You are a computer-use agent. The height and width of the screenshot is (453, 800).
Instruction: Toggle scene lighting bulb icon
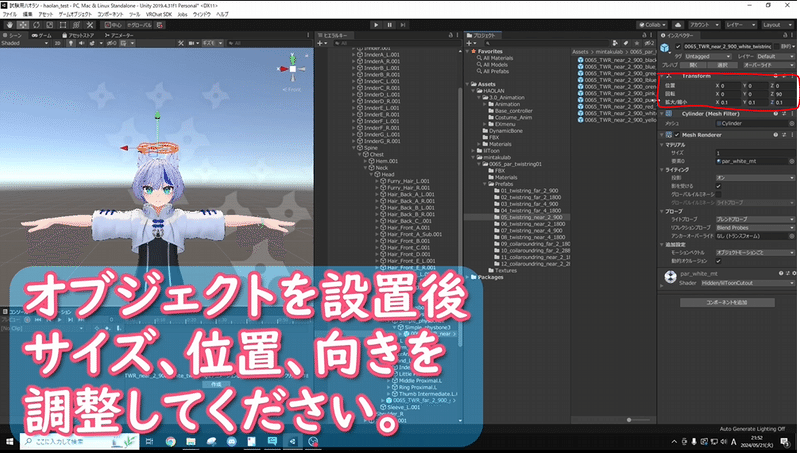(x=70, y=43)
